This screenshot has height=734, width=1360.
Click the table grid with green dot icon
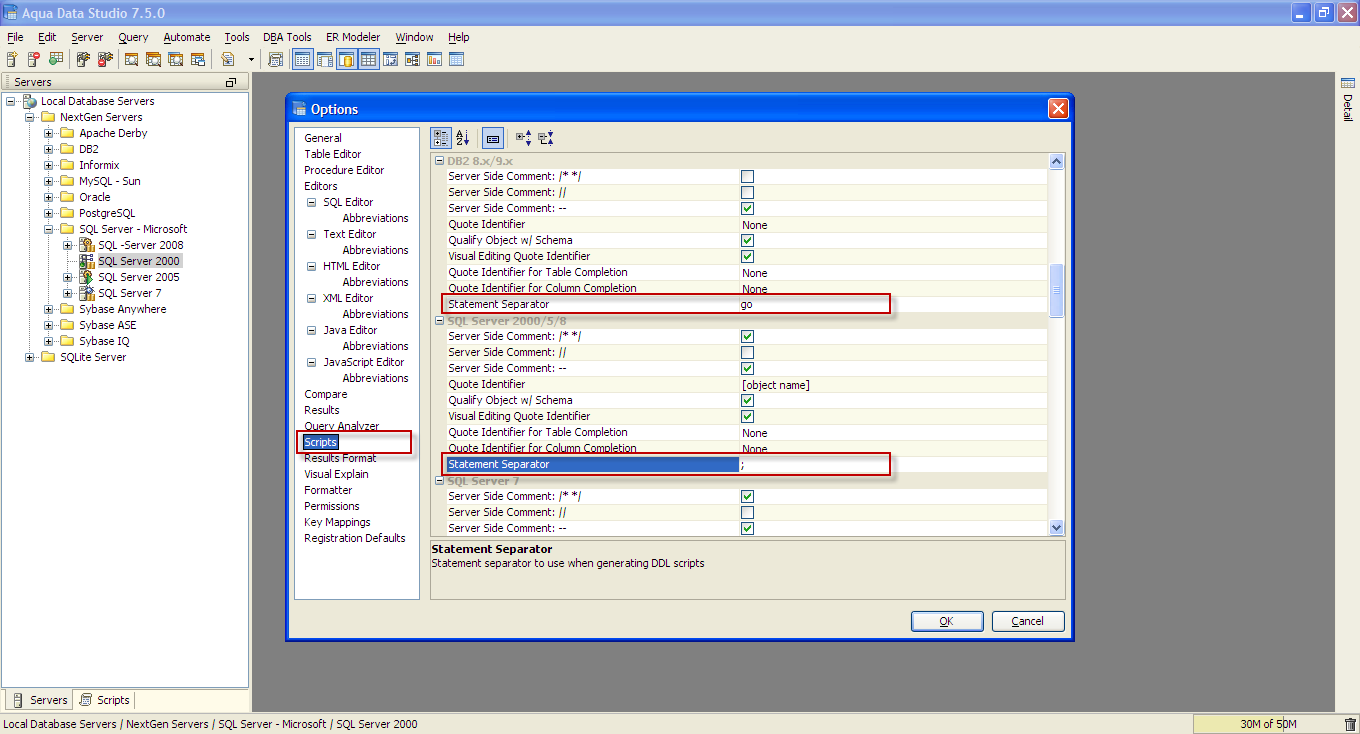[x=56, y=60]
